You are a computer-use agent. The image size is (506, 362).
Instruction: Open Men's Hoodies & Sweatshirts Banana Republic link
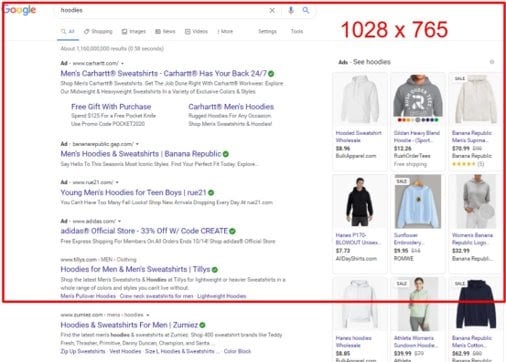tap(141, 154)
